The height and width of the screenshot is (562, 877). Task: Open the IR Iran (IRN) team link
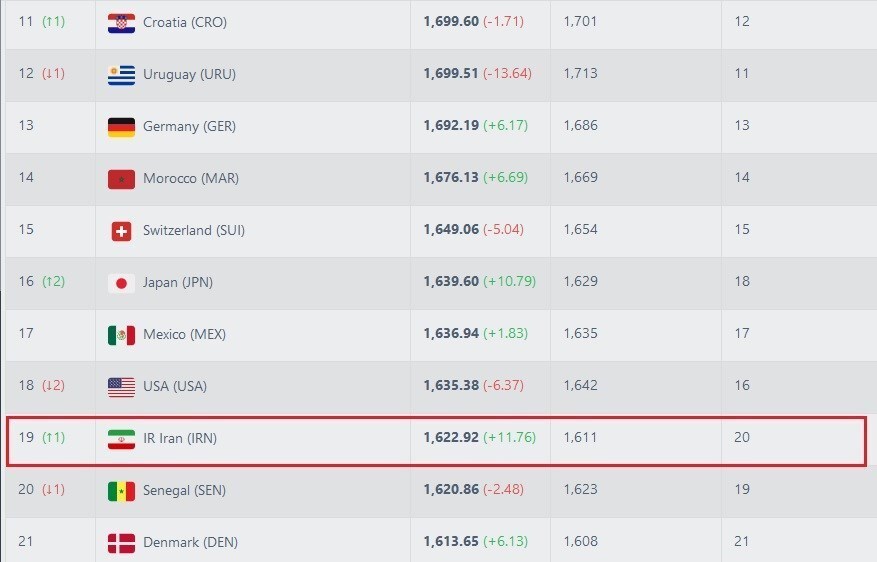click(180, 438)
